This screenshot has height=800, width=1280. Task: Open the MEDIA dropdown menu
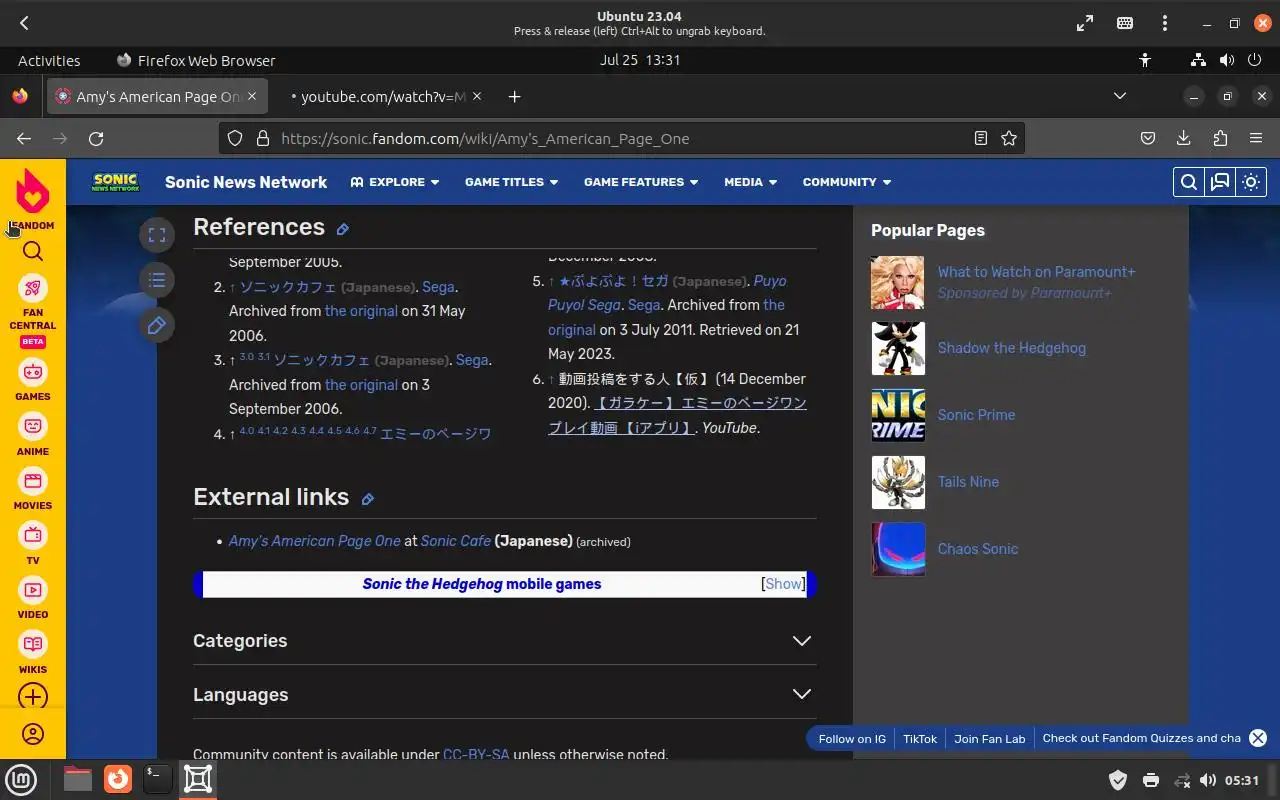click(x=750, y=182)
